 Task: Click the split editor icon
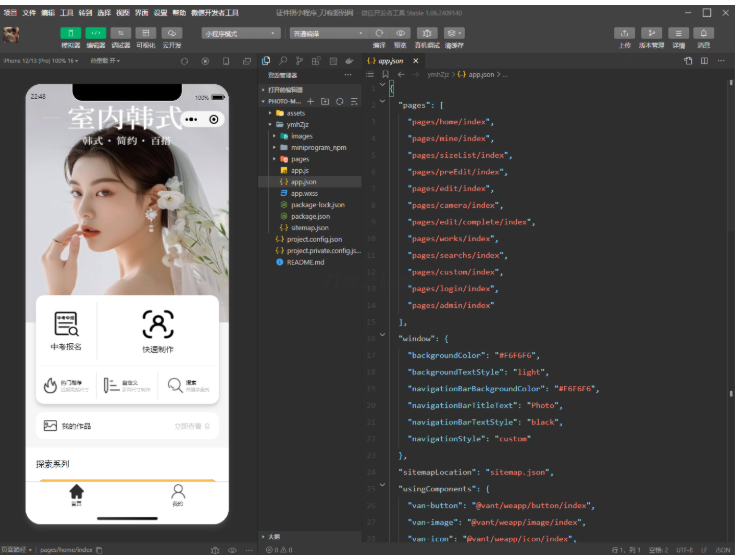coord(704,61)
